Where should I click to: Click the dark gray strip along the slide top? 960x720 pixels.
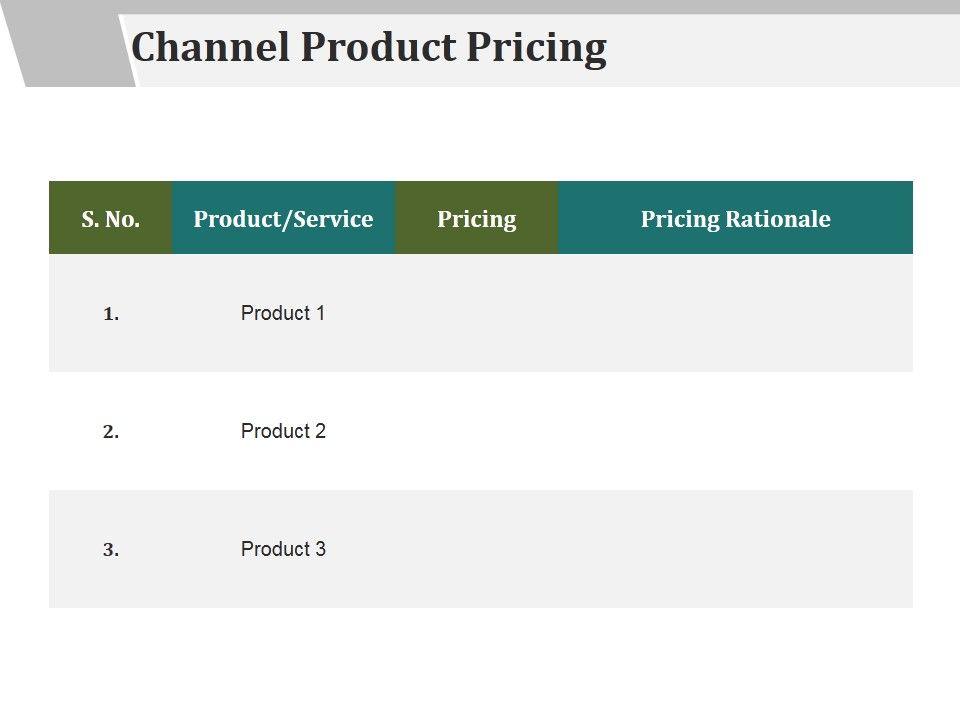(540, 6)
